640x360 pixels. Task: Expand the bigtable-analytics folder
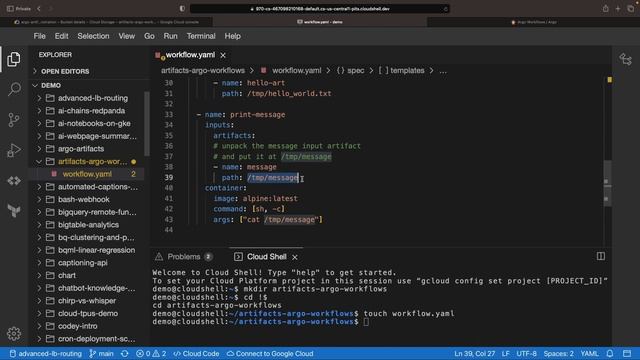point(88,225)
